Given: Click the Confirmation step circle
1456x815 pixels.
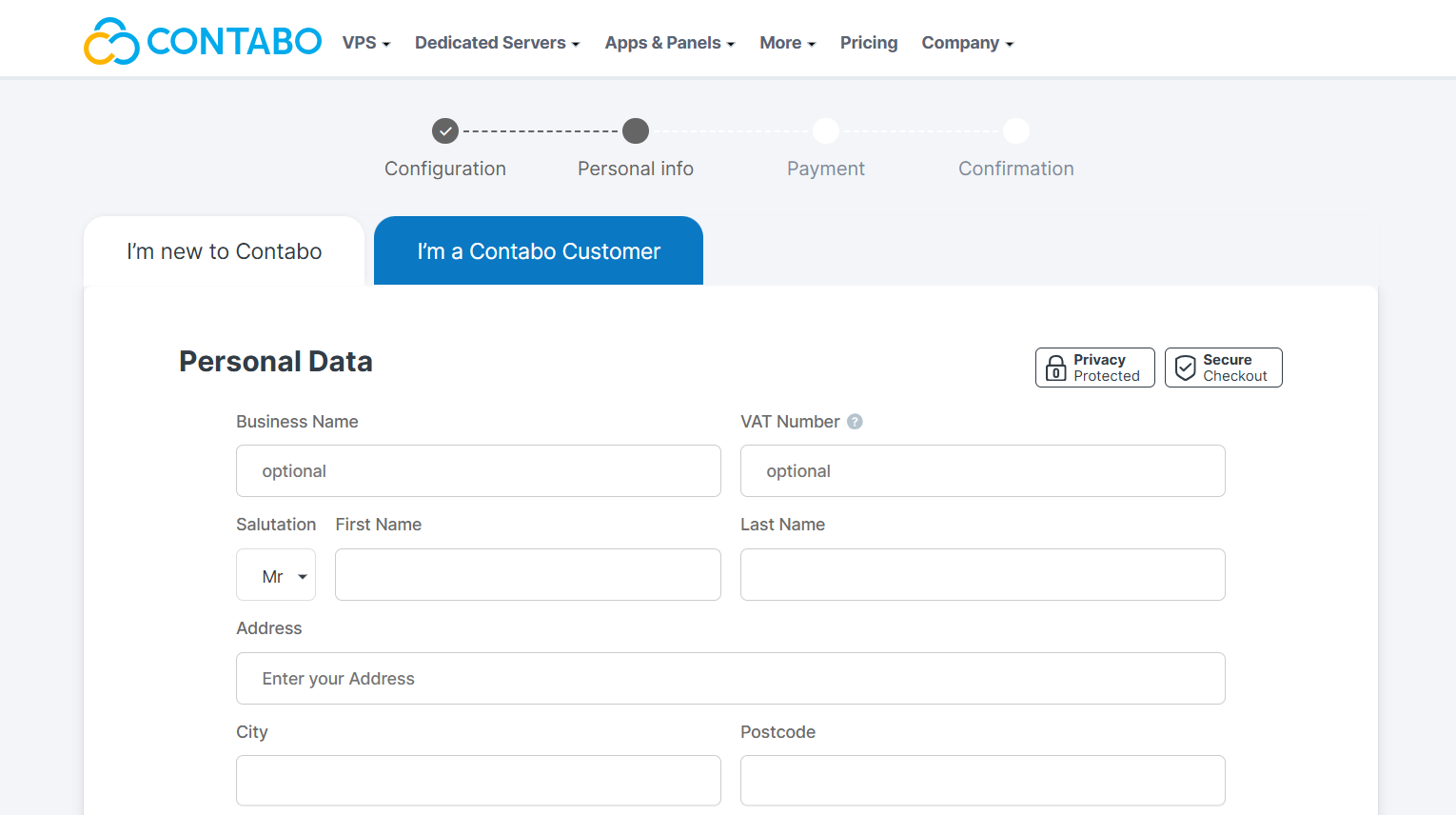Looking at the screenshot, I should [x=1016, y=130].
